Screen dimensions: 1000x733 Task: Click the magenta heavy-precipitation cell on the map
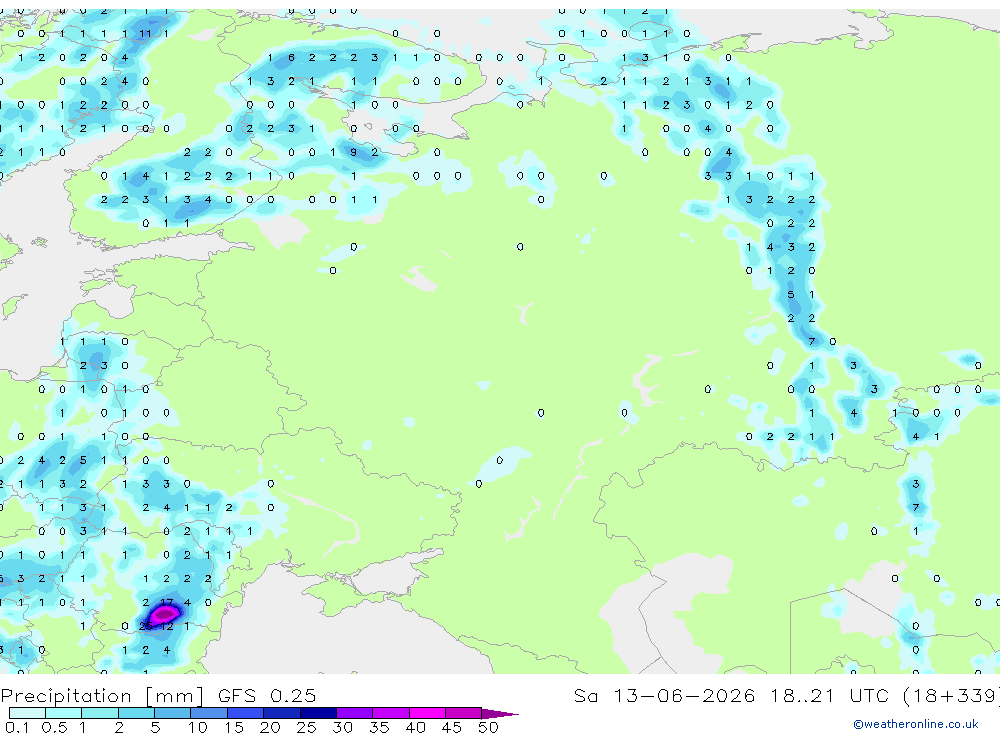(x=165, y=614)
